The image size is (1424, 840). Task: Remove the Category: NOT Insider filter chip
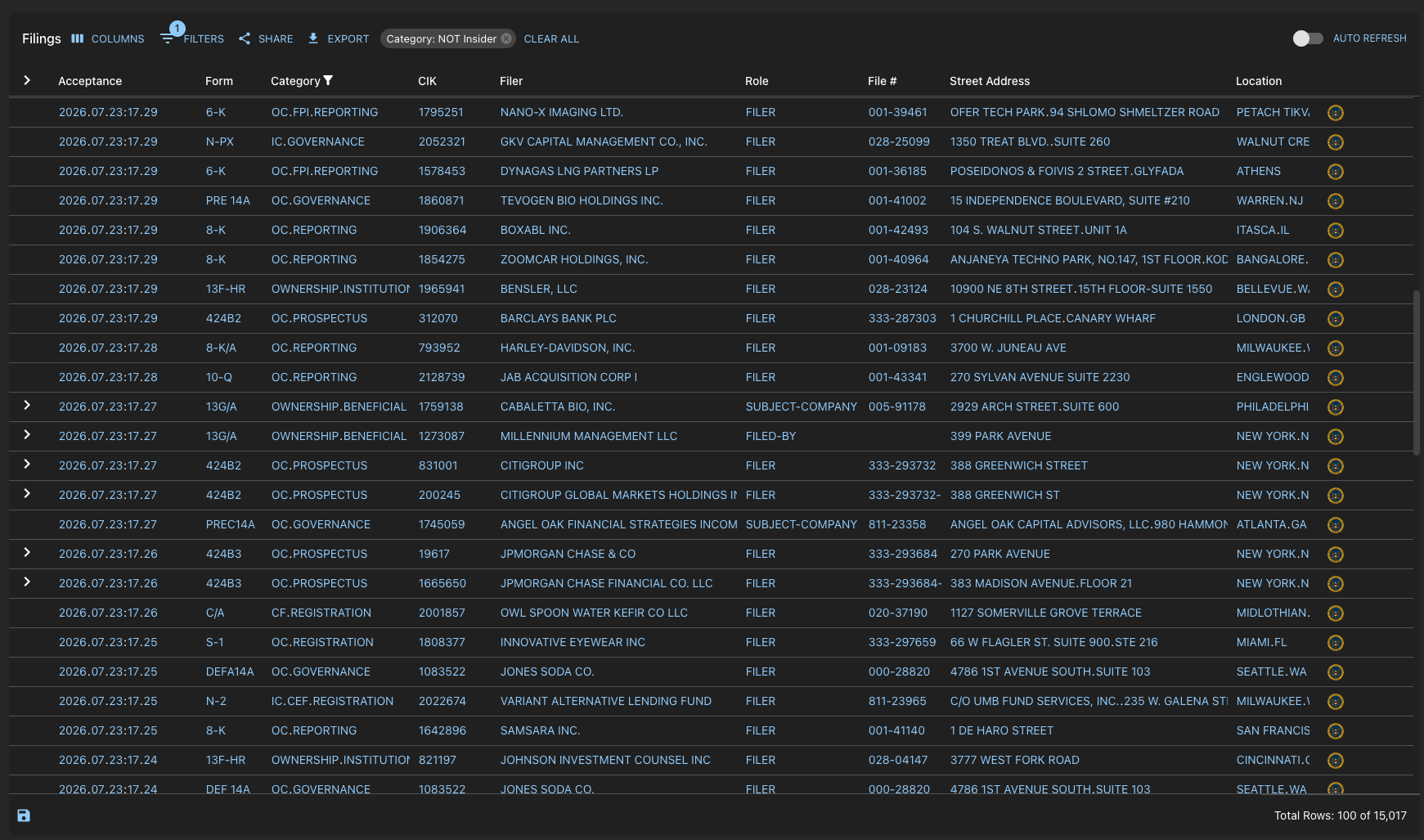click(506, 38)
